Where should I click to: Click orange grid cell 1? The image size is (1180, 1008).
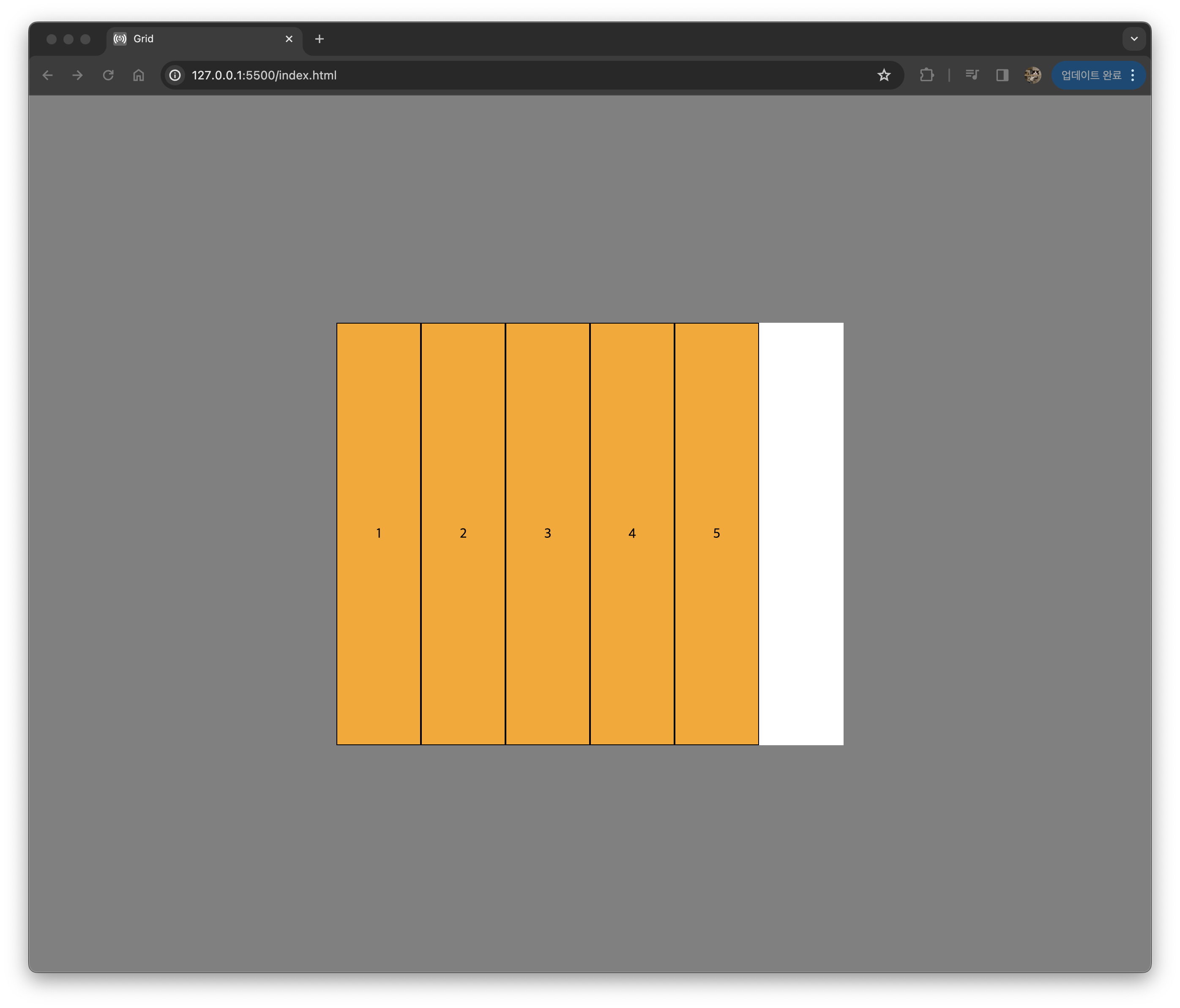(x=378, y=533)
